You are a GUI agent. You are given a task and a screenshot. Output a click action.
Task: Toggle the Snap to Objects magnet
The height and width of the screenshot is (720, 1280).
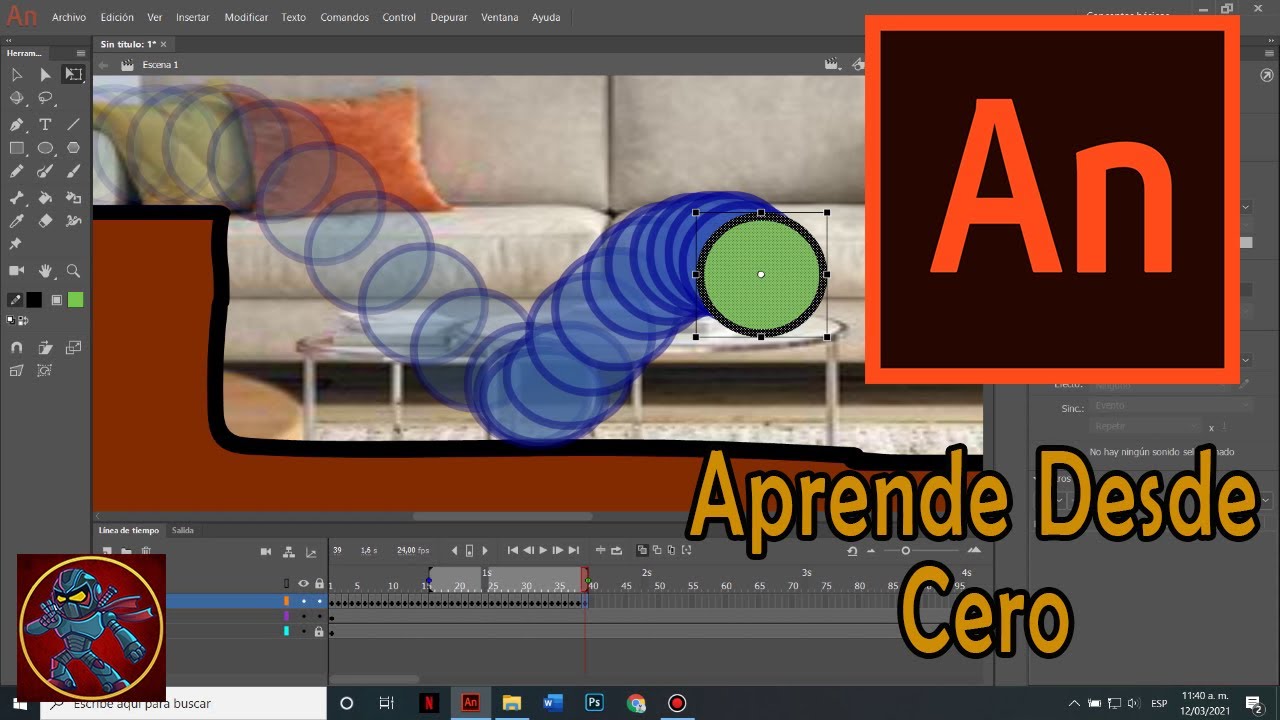tap(17, 348)
